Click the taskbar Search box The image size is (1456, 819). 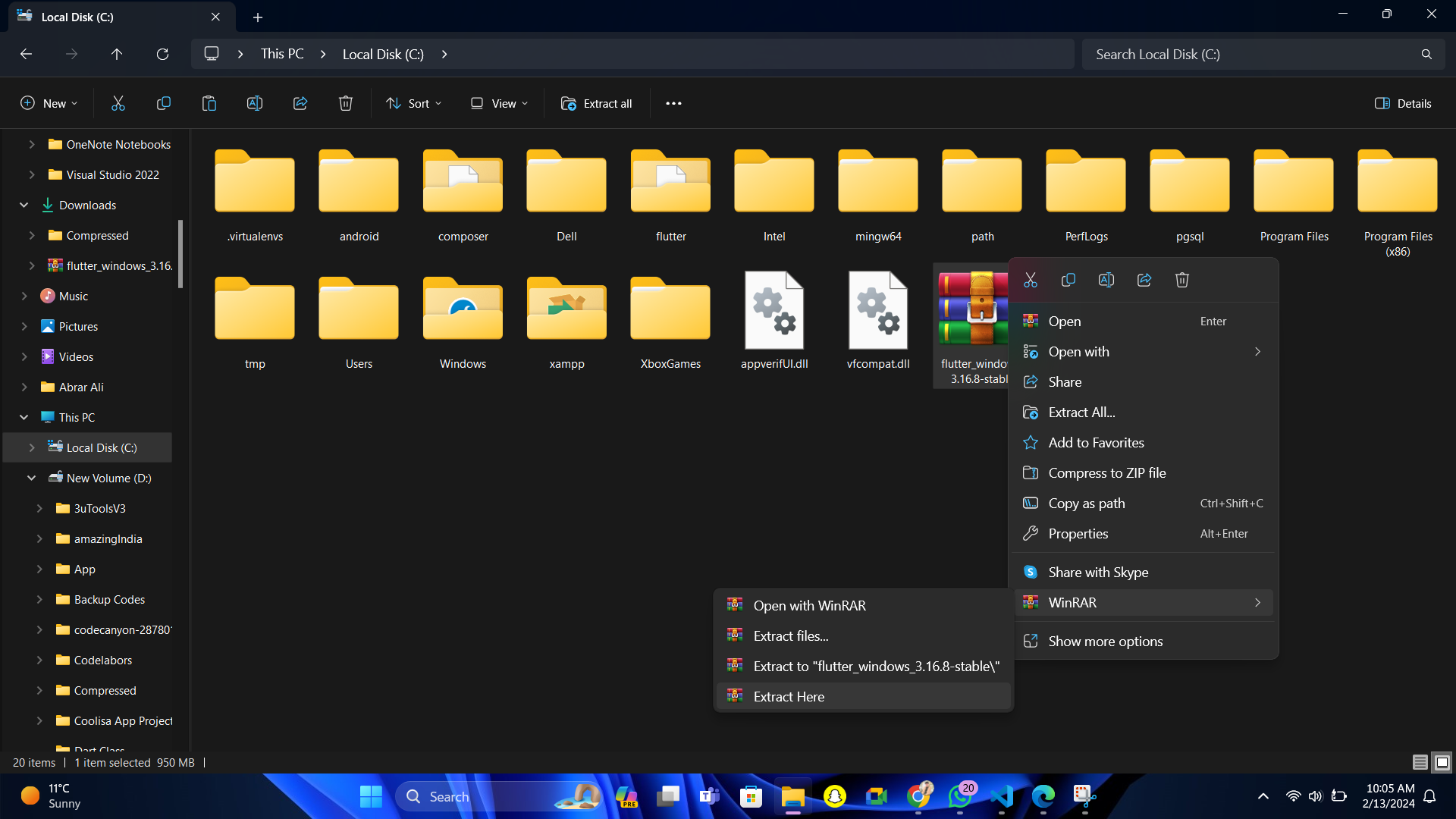point(500,796)
